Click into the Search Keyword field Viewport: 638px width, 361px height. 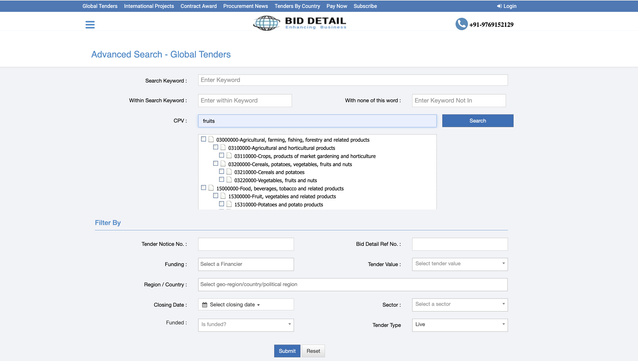[x=353, y=80]
